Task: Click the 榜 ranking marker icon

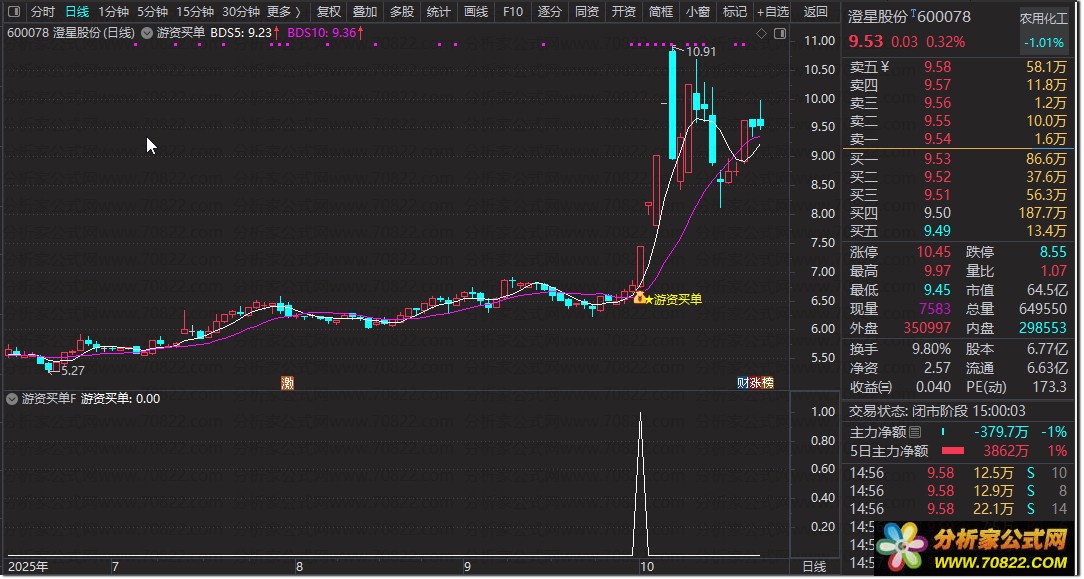Action: pos(767,383)
